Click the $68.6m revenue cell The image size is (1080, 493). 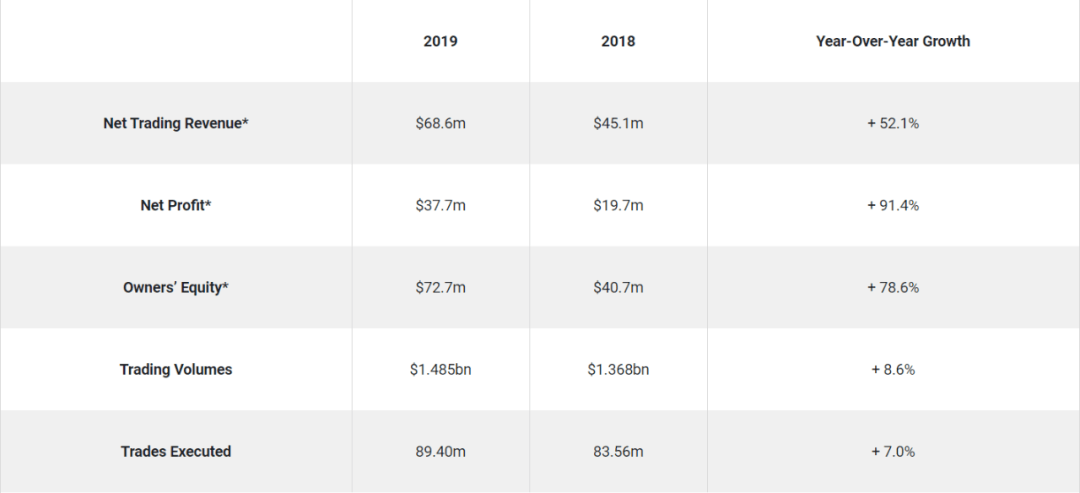440,123
